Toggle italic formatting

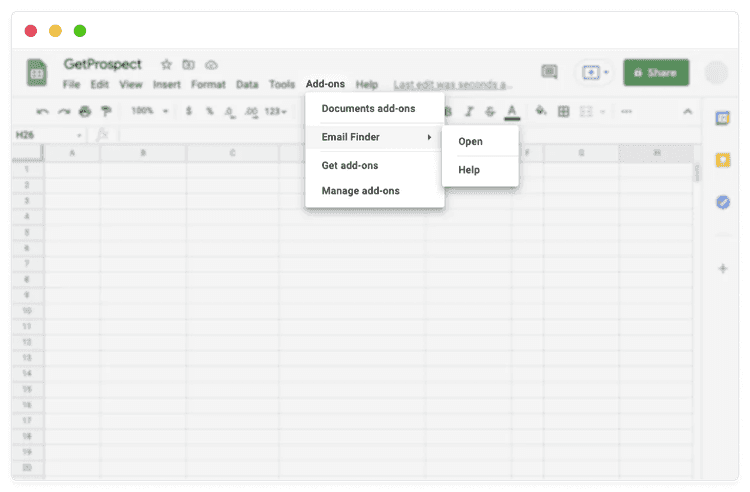coord(469,111)
